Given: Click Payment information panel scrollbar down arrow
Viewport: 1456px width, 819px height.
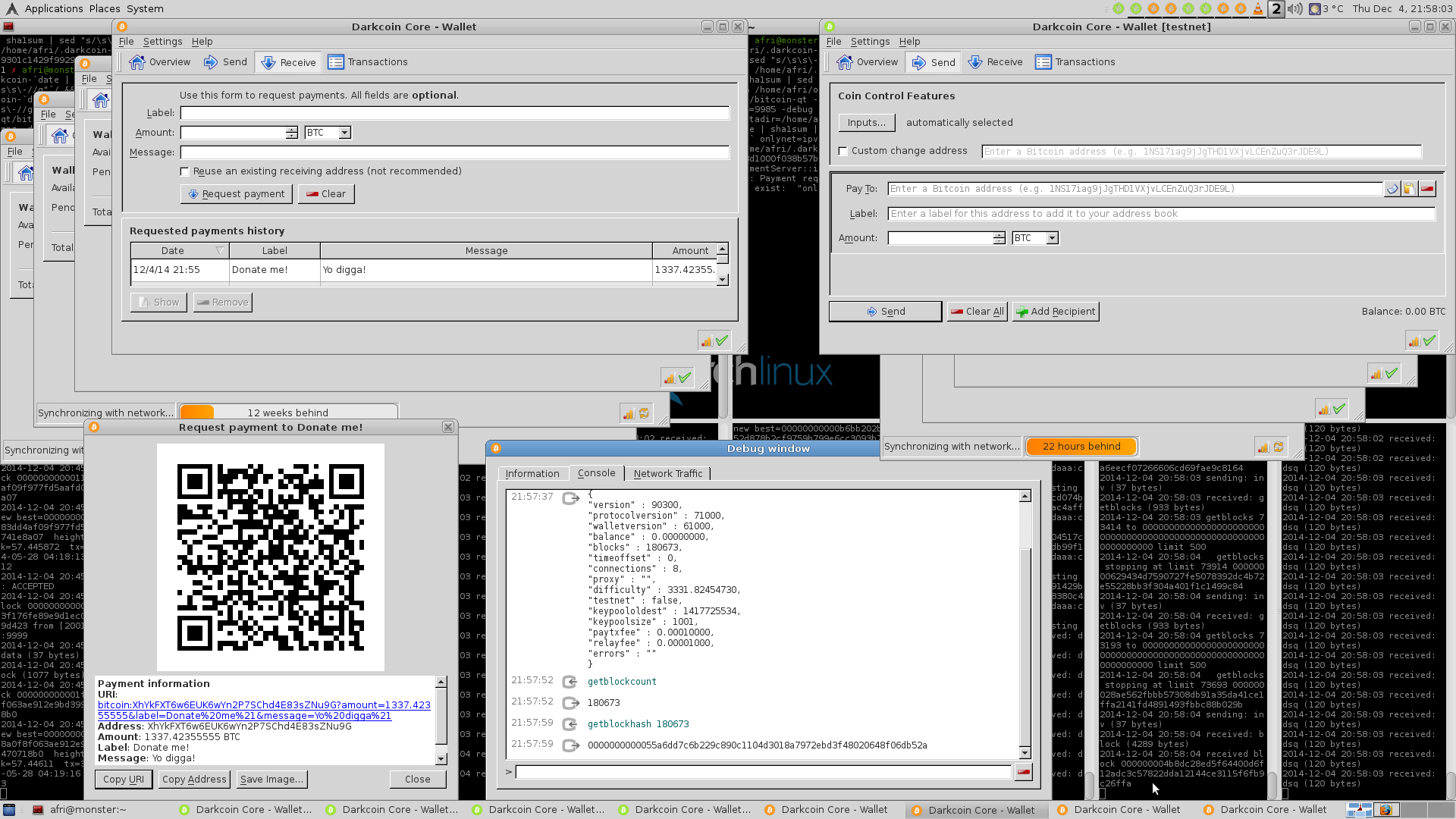Looking at the screenshot, I should 441,759.
